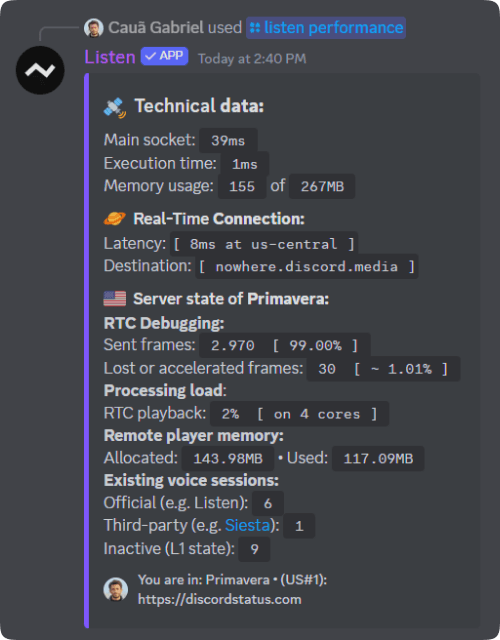The image size is (500, 640).
Task: Click the discordstatus.com footer text
Action: pos(220,599)
